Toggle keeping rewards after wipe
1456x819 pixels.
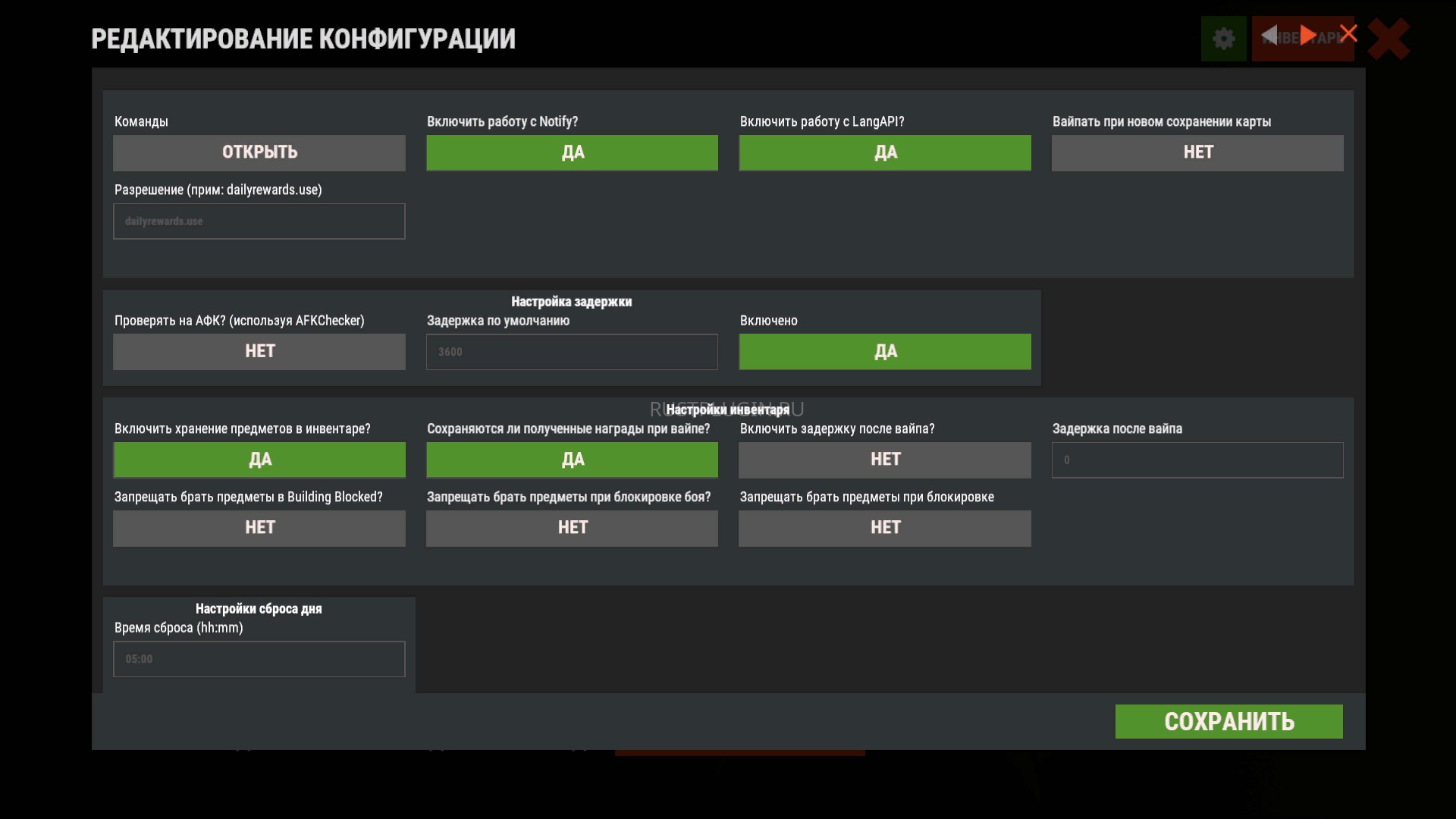click(572, 460)
